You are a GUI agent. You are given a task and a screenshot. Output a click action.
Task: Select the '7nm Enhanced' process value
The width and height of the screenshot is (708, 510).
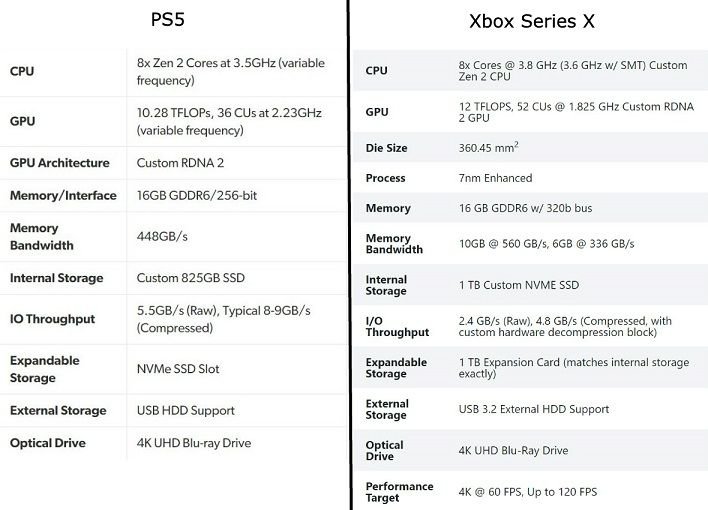495,178
